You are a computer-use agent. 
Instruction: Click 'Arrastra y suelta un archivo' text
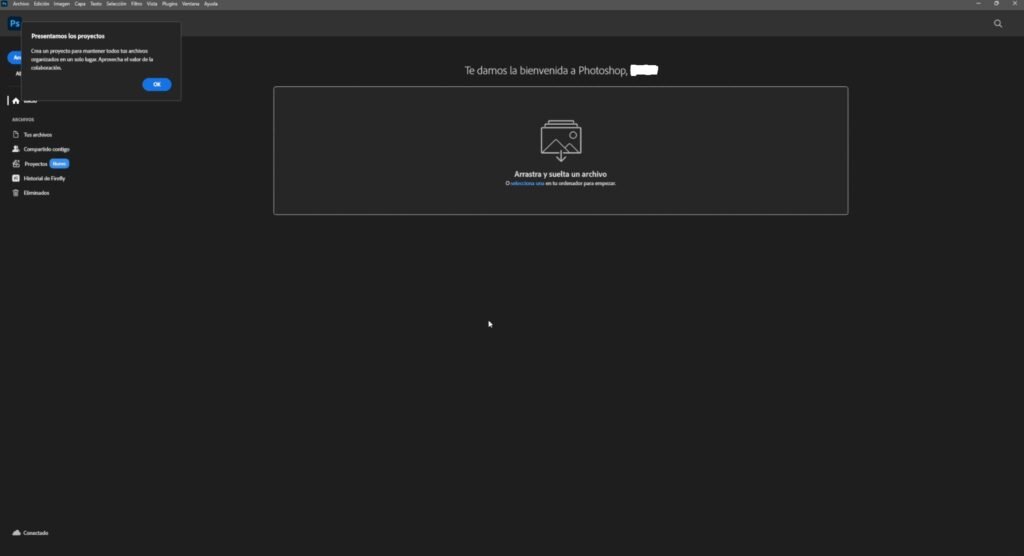[x=560, y=174]
